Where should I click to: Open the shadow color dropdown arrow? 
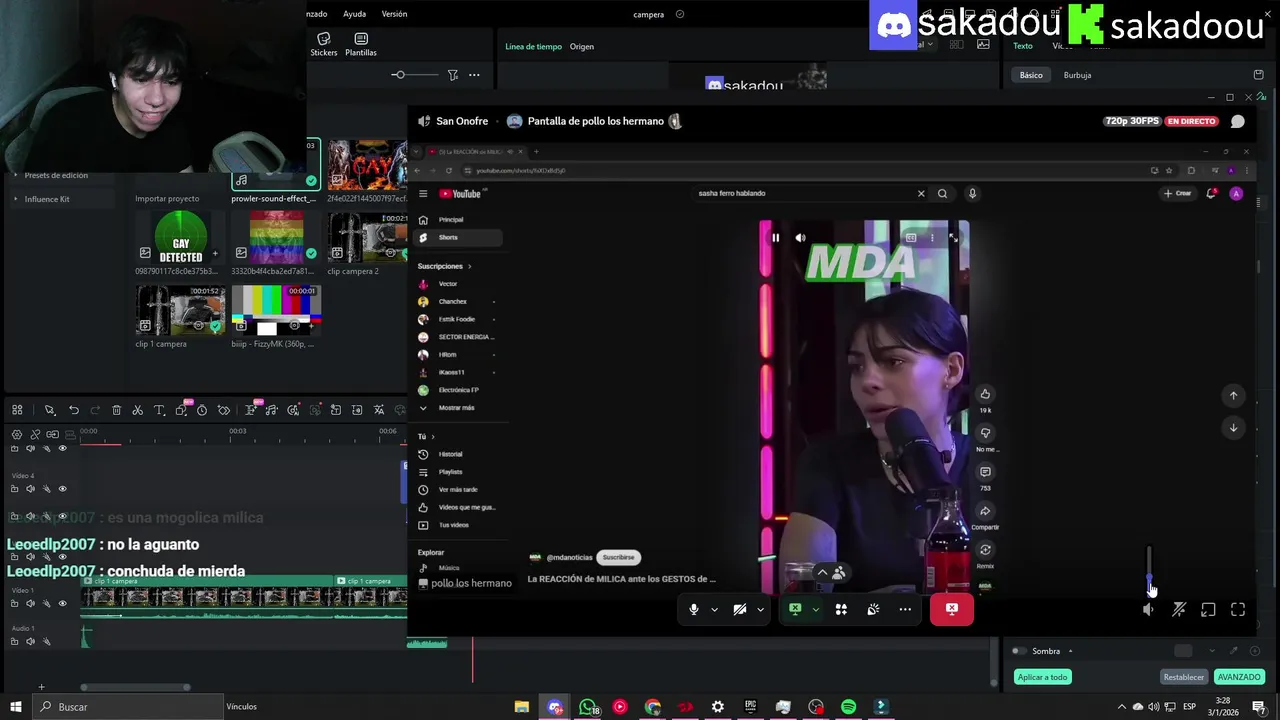1212,651
